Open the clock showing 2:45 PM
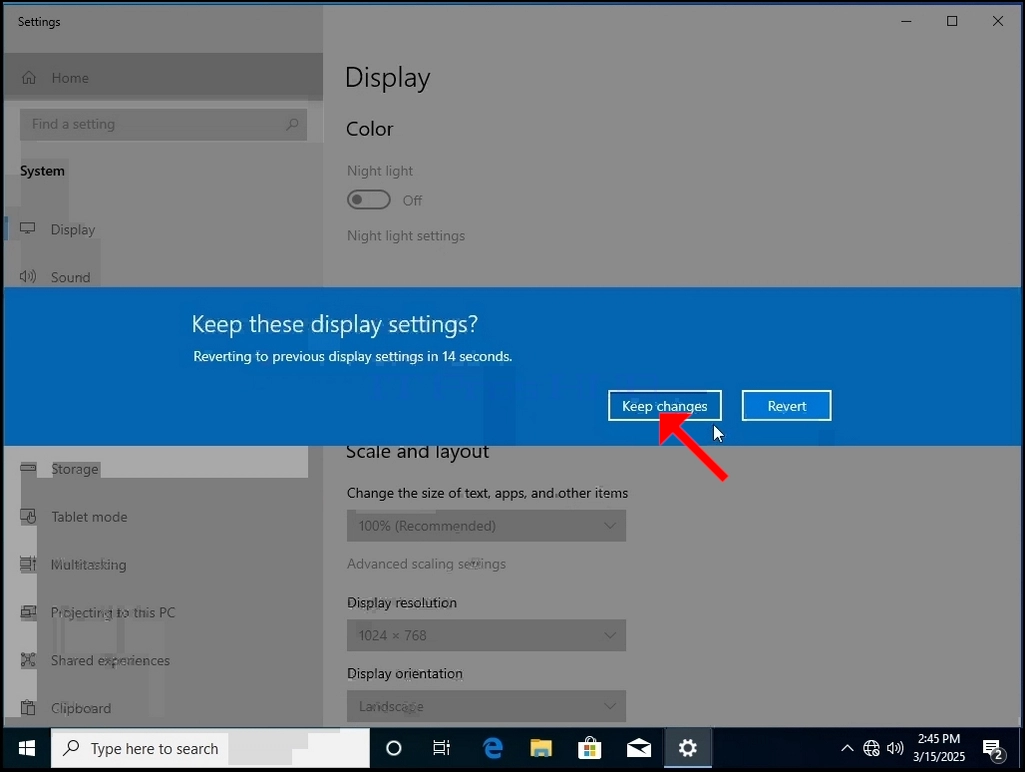This screenshot has width=1025, height=772. 939,747
